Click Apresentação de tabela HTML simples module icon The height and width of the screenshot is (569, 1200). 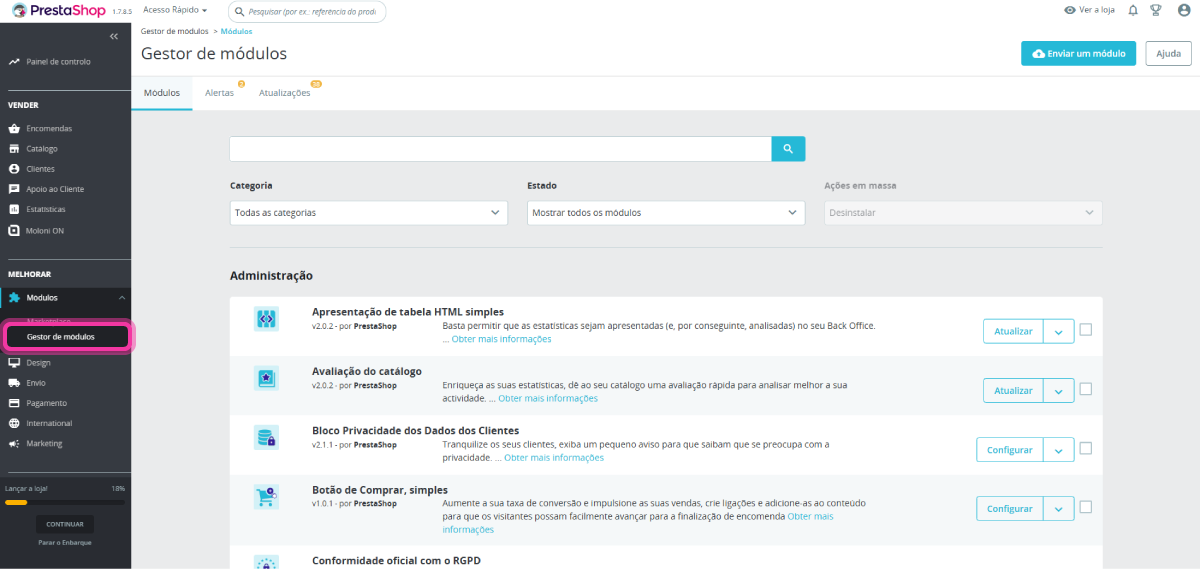(266, 320)
